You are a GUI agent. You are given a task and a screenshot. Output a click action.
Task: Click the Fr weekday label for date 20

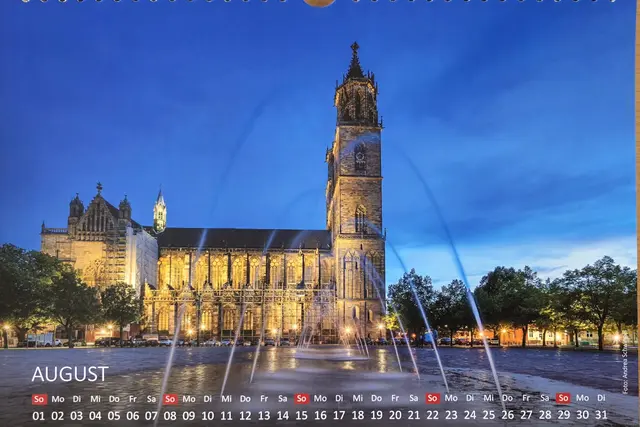point(395,398)
